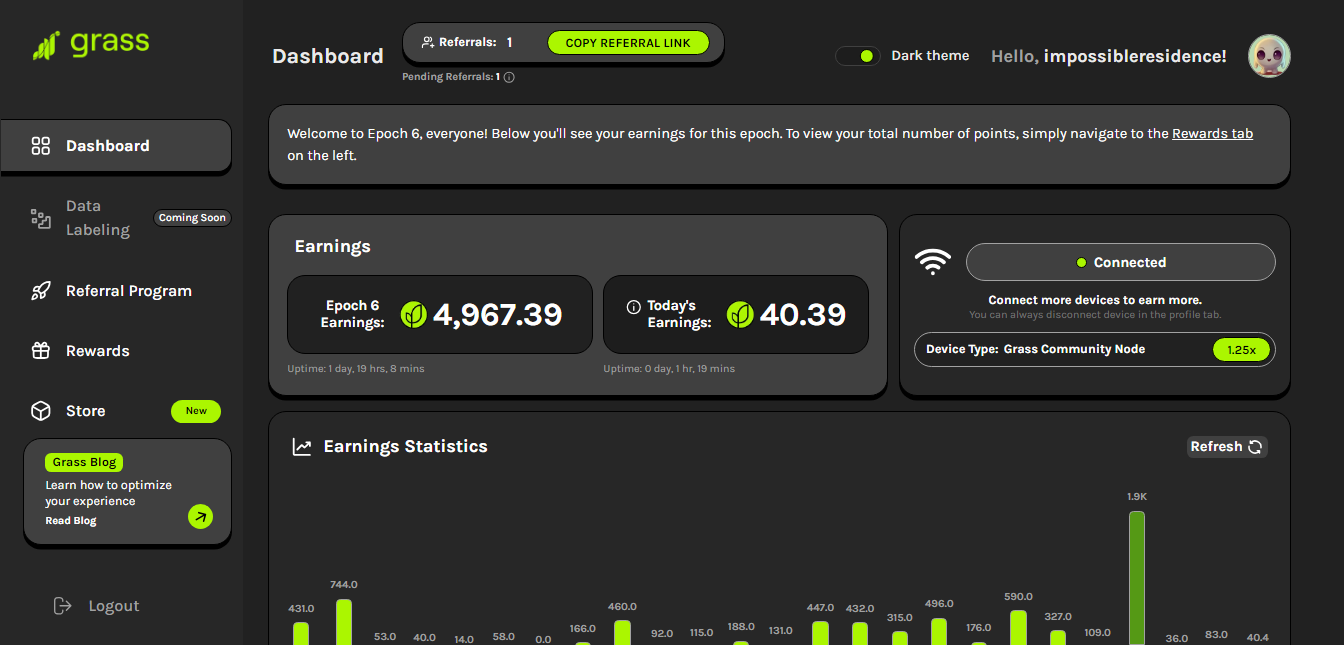Refresh the Earnings Statistics chart
This screenshot has width=1344, height=645.
tap(1227, 447)
